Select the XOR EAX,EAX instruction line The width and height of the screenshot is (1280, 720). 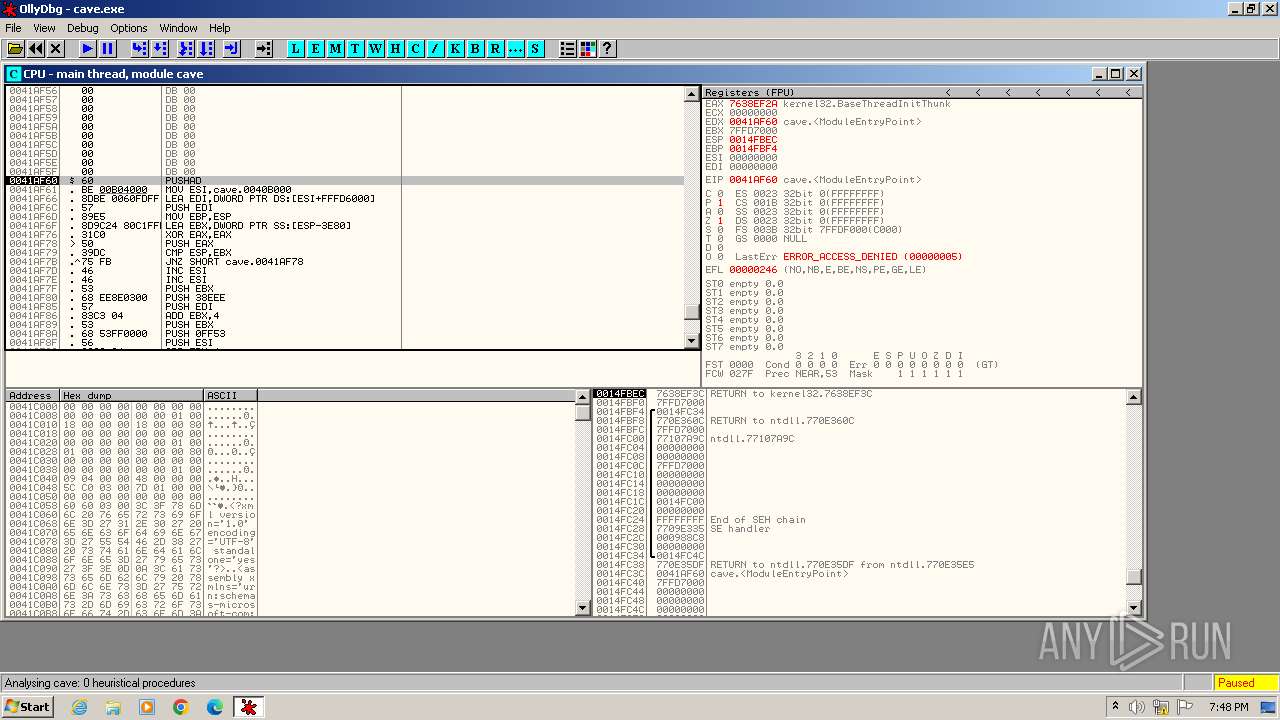tap(345, 234)
